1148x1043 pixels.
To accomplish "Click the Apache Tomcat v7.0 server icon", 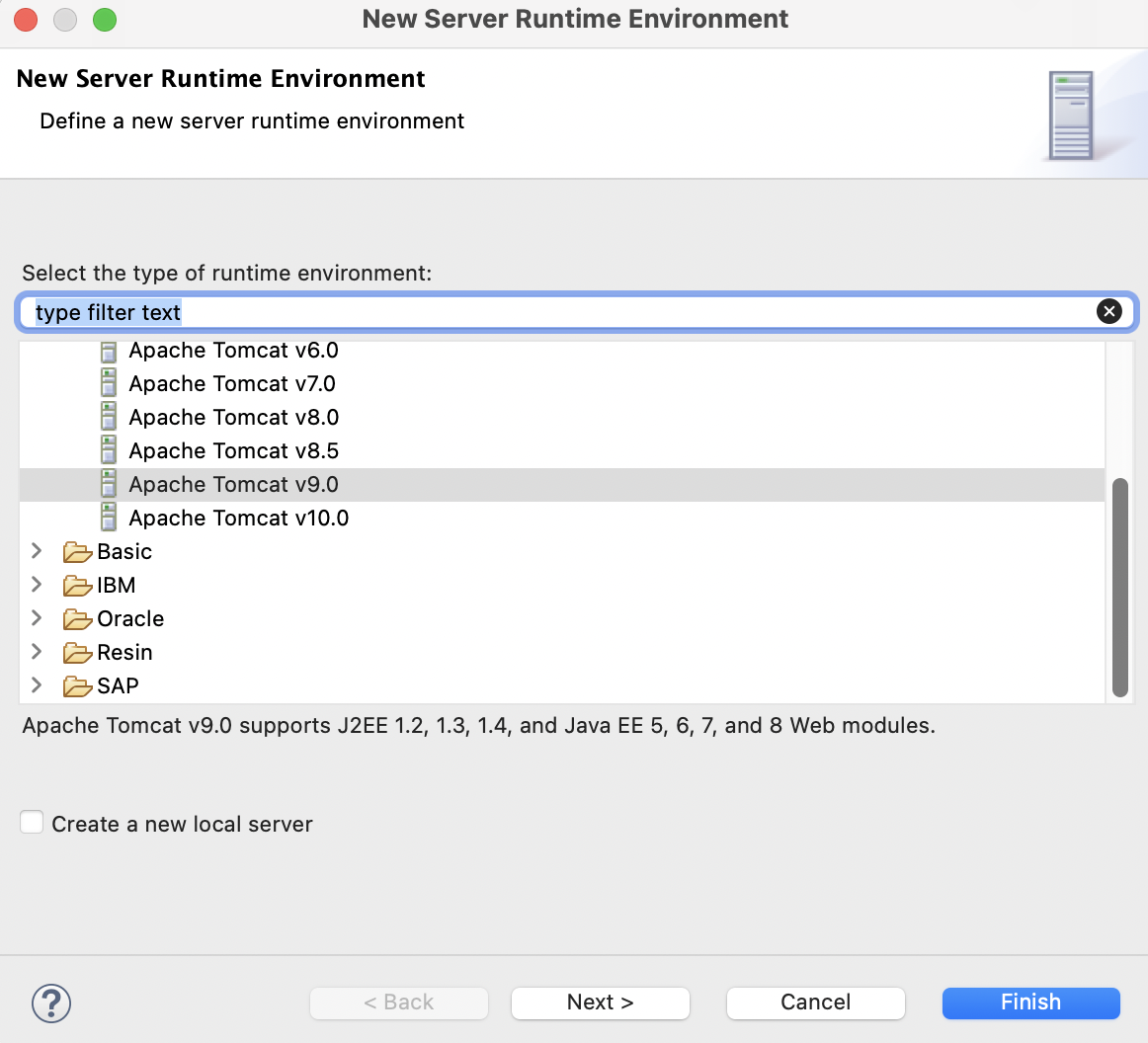I will pyautogui.click(x=109, y=383).
